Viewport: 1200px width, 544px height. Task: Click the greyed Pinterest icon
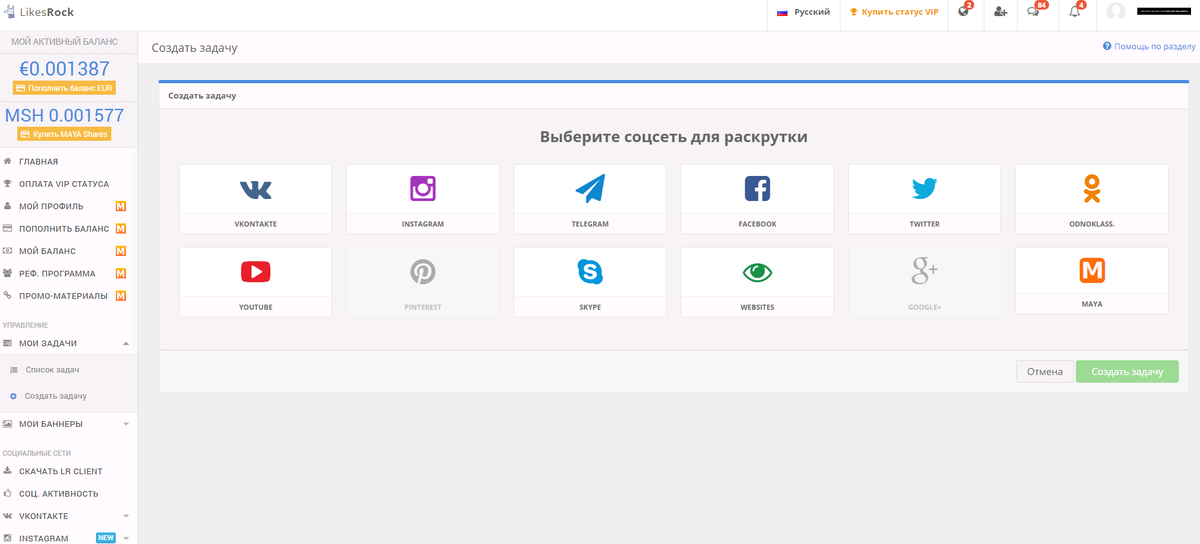tap(423, 271)
